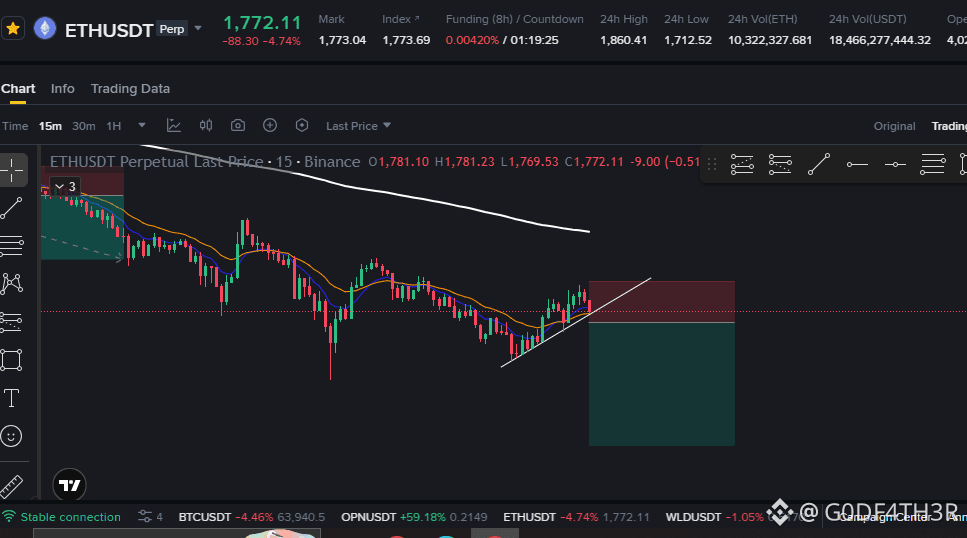Open the candlestick chart style icon
Image resolution: width=967 pixels, height=538 pixels.
[206, 125]
